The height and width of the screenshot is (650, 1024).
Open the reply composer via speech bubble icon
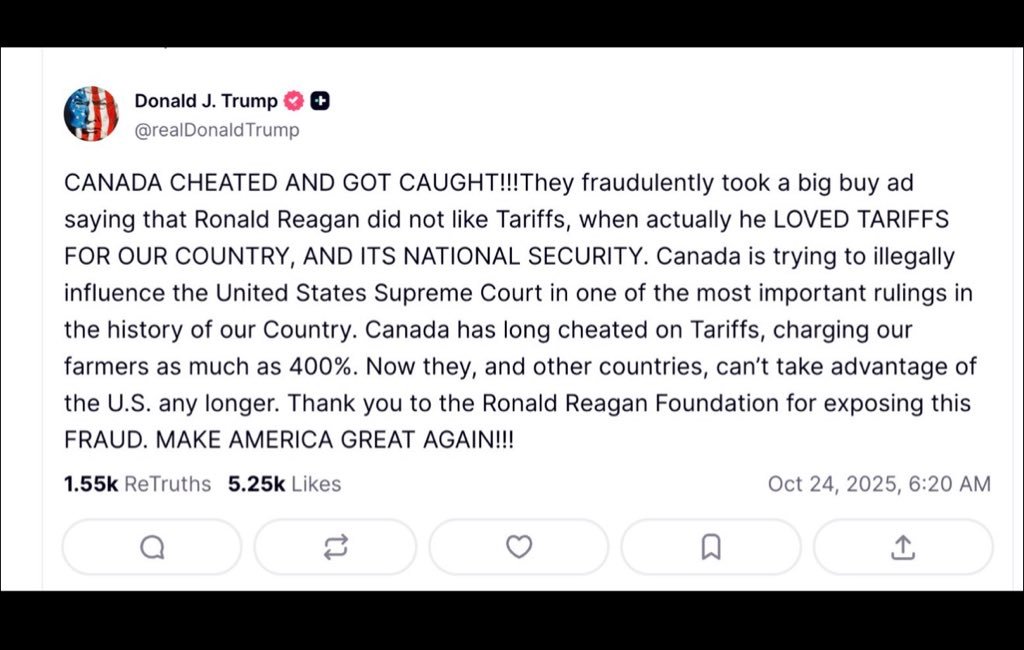pyautogui.click(x=150, y=546)
